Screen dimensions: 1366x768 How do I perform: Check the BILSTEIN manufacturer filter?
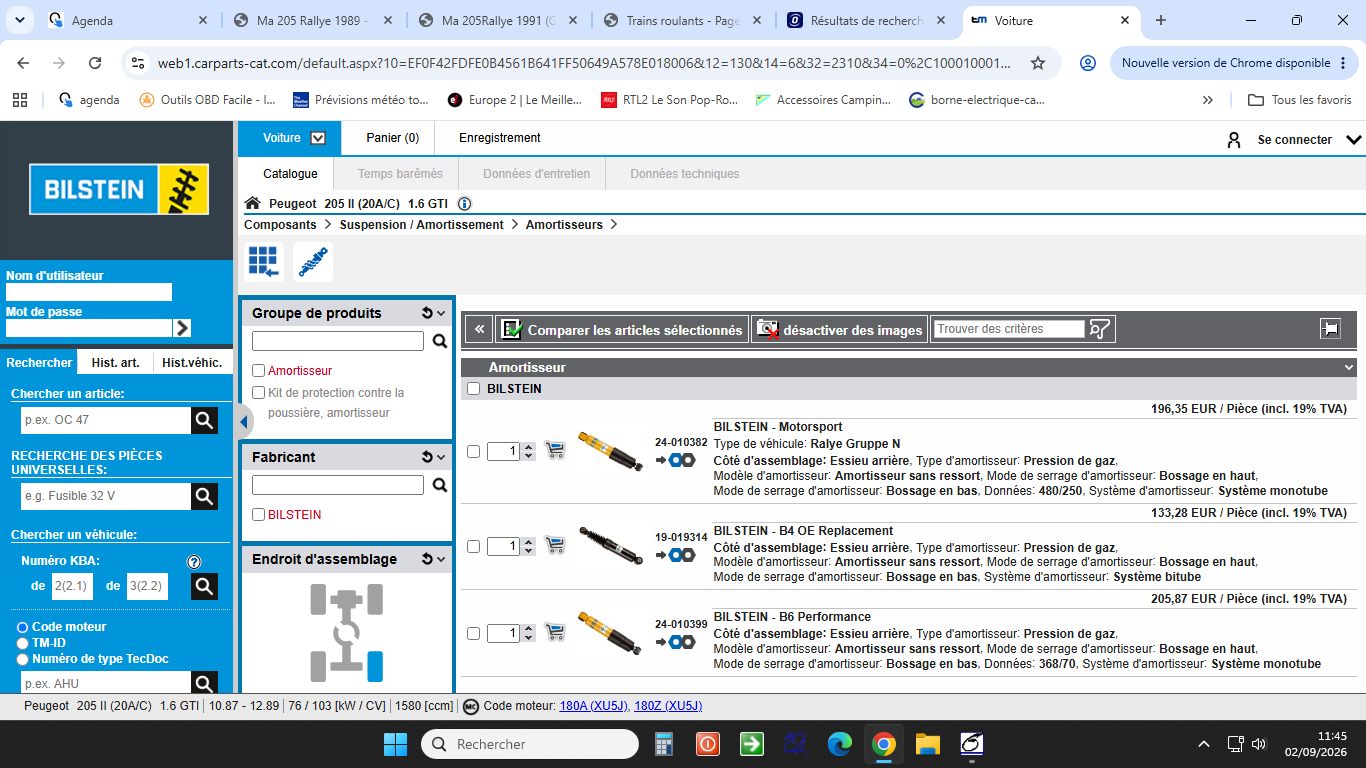(259, 515)
